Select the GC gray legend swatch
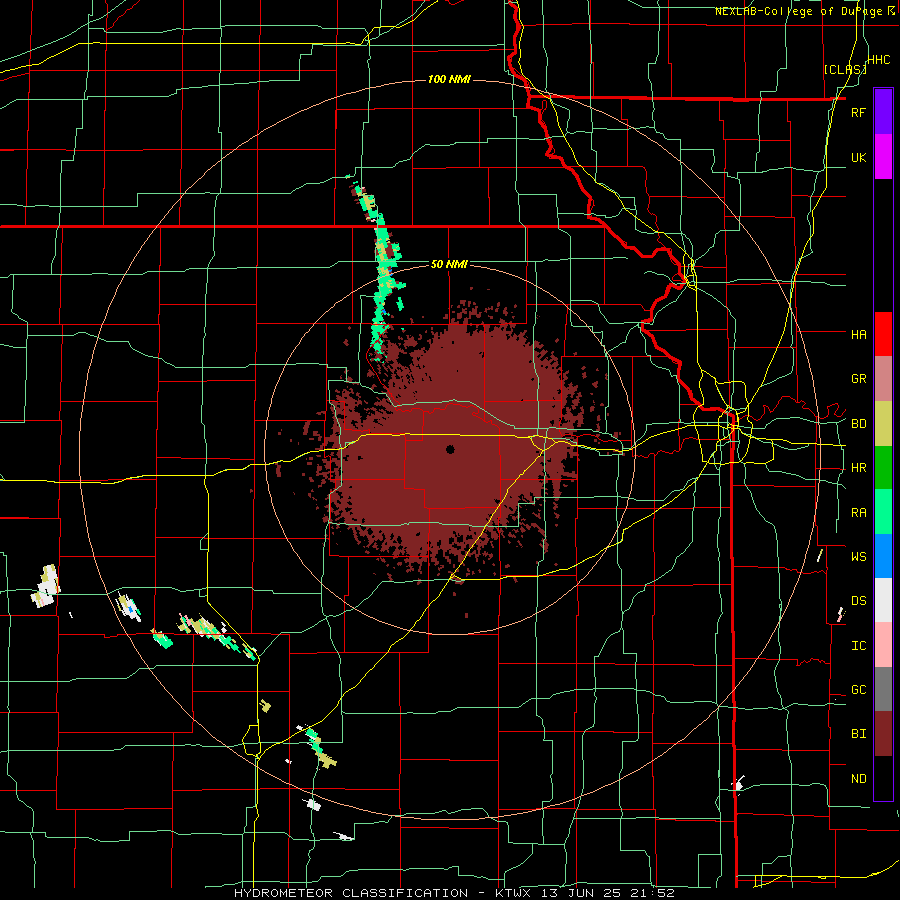Viewport: 900px width, 900px height. (883, 689)
